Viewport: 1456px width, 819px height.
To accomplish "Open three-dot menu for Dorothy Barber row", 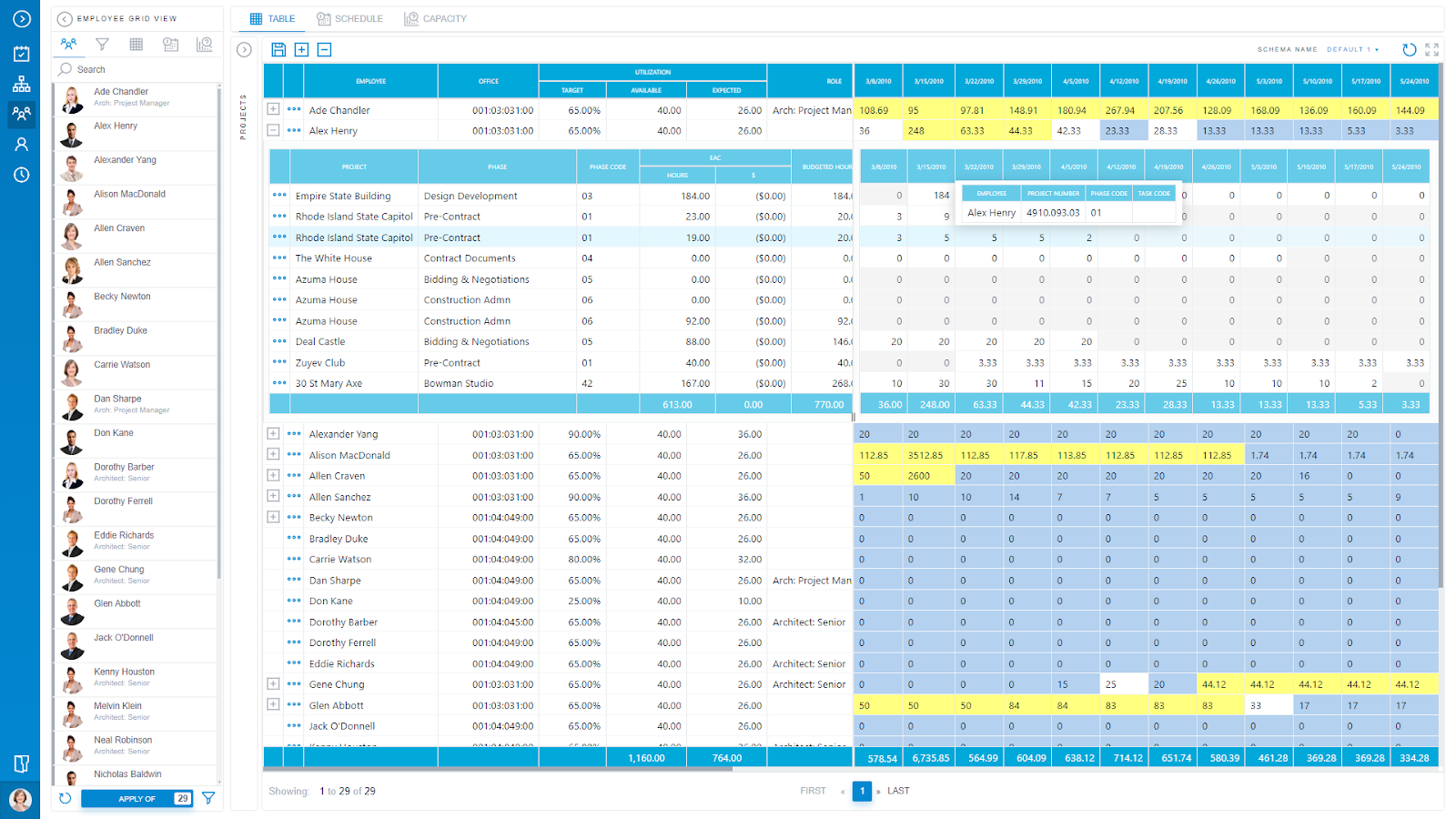I will [294, 622].
